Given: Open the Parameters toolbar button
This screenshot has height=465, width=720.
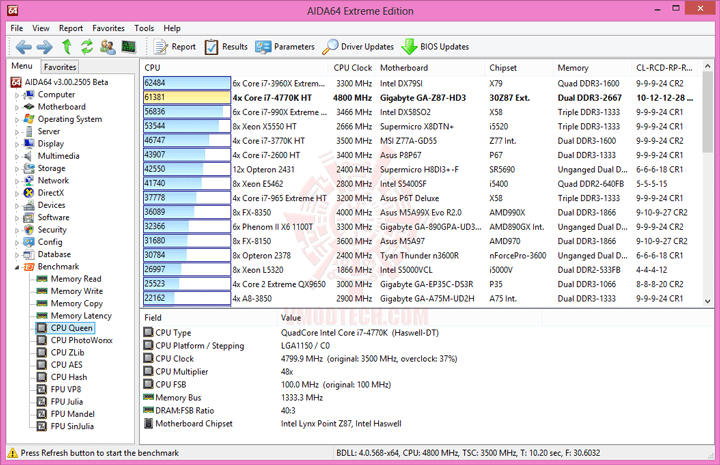Looking at the screenshot, I should pos(285,47).
